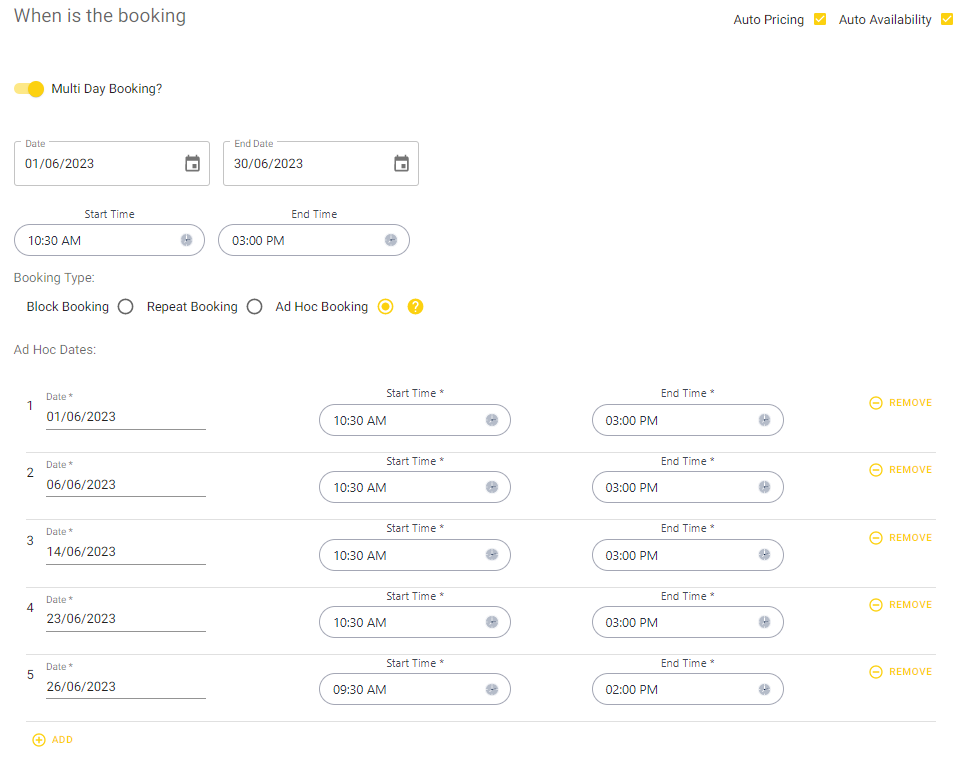The height and width of the screenshot is (772, 961).
Task: Click the Auto Availability label
Action: click(885, 20)
